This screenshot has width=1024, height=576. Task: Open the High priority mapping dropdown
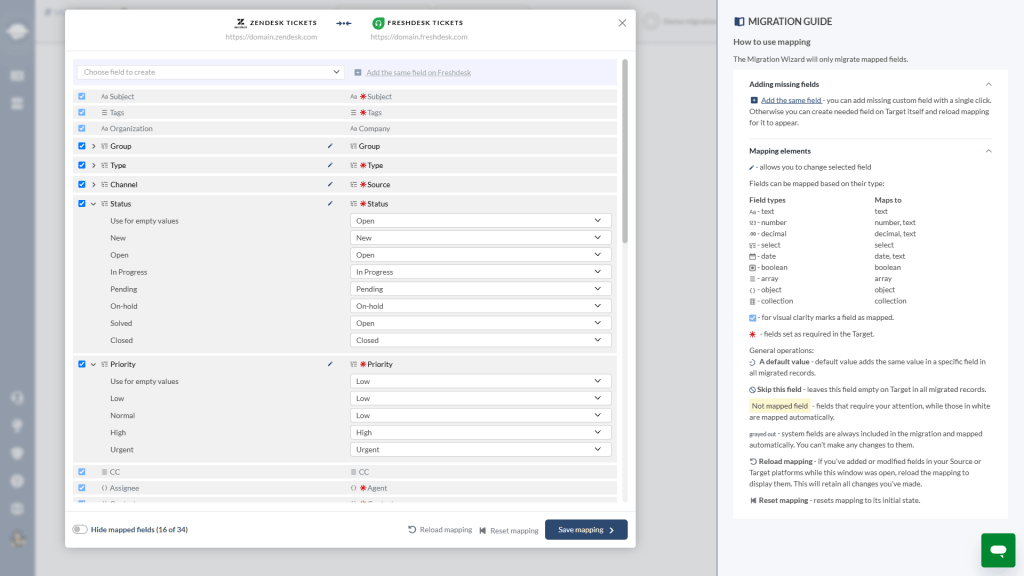[x=481, y=432]
